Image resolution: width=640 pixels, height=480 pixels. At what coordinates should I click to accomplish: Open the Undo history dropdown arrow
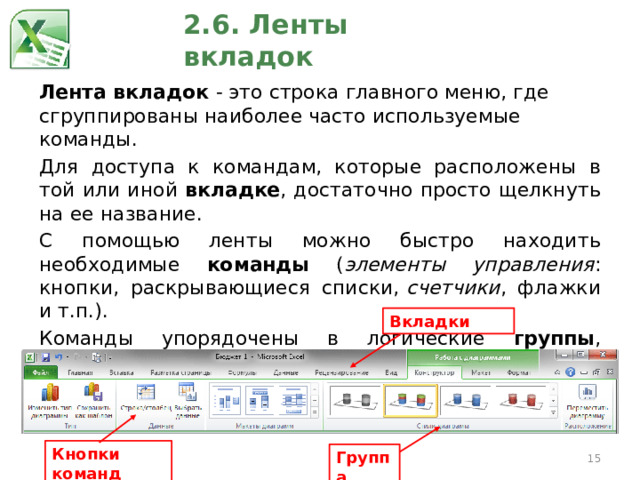point(67,358)
